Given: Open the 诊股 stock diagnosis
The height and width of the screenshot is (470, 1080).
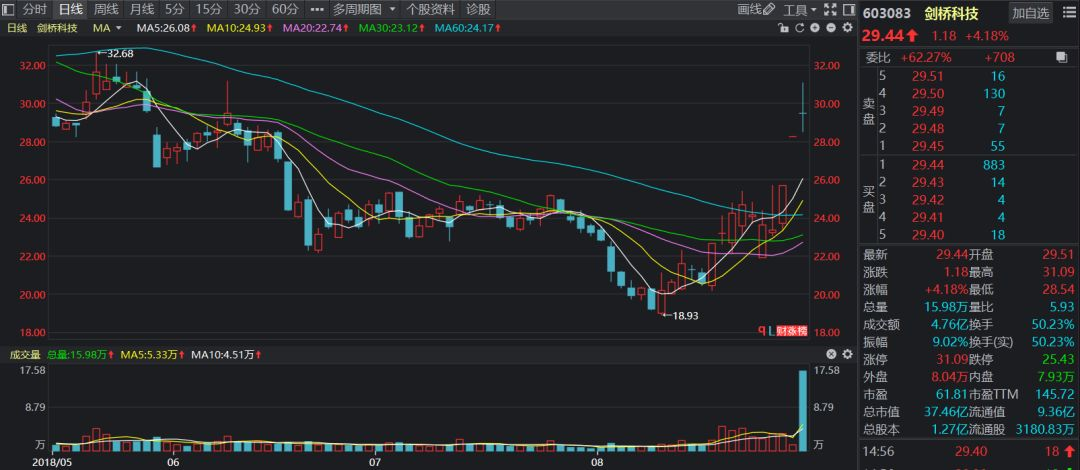Looking at the screenshot, I should click(x=479, y=10).
